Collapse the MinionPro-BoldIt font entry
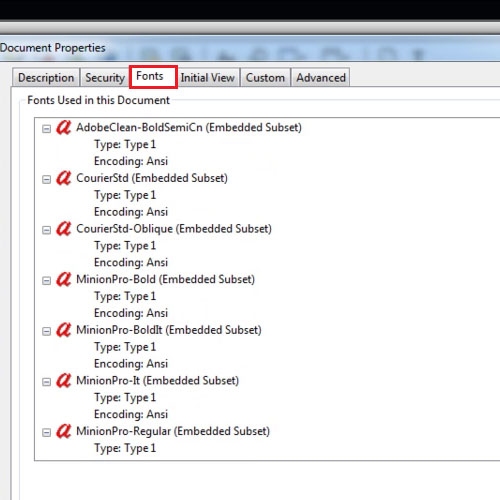Screen dimensions: 500x500 click(46, 331)
